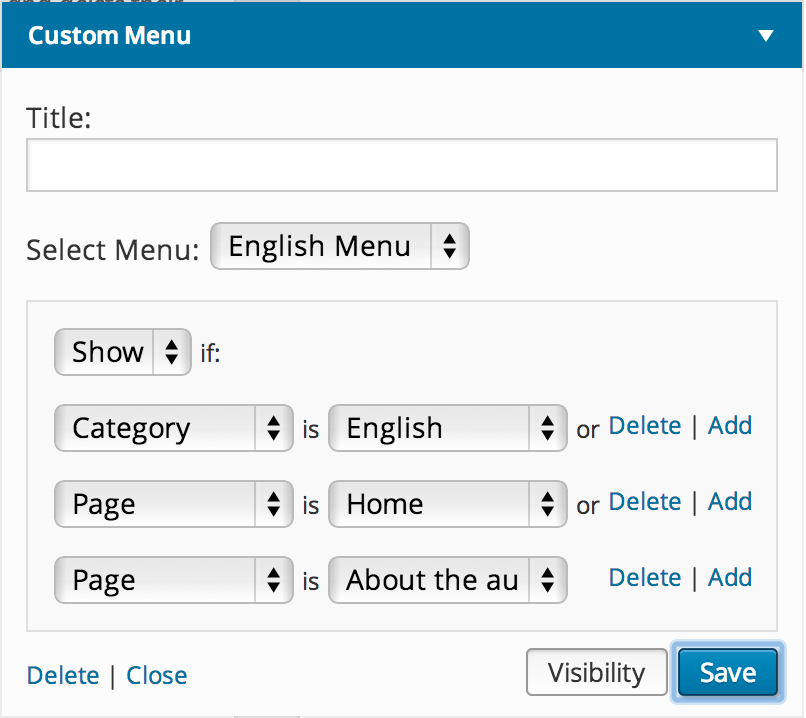Open the English category value dropdown
The width and height of the screenshot is (806, 718).
click(447, 428)
